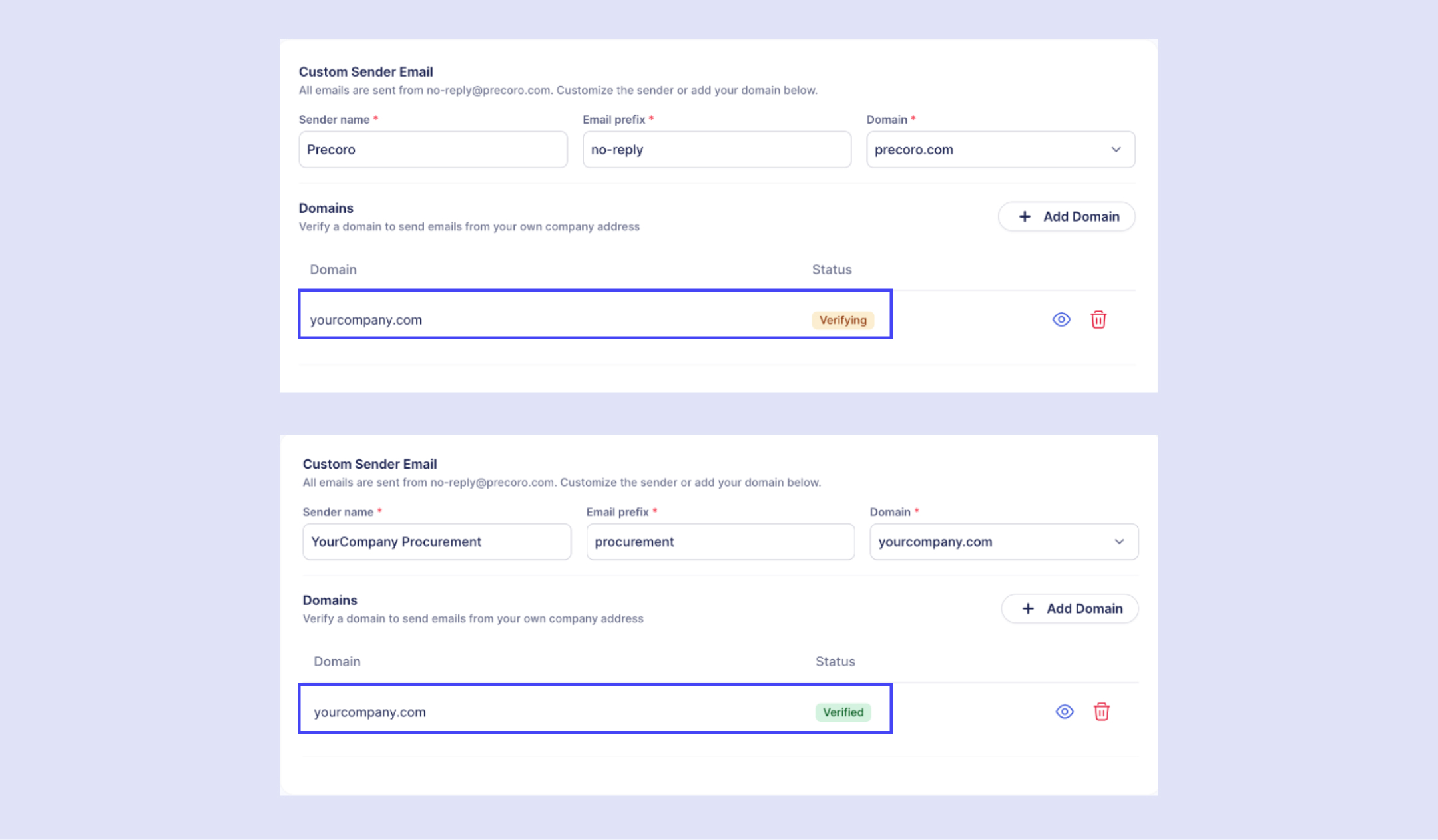Click the lower Custom Sender Email heading
1438x840 pixels.
pyautogui.click(x=369, y=464)
